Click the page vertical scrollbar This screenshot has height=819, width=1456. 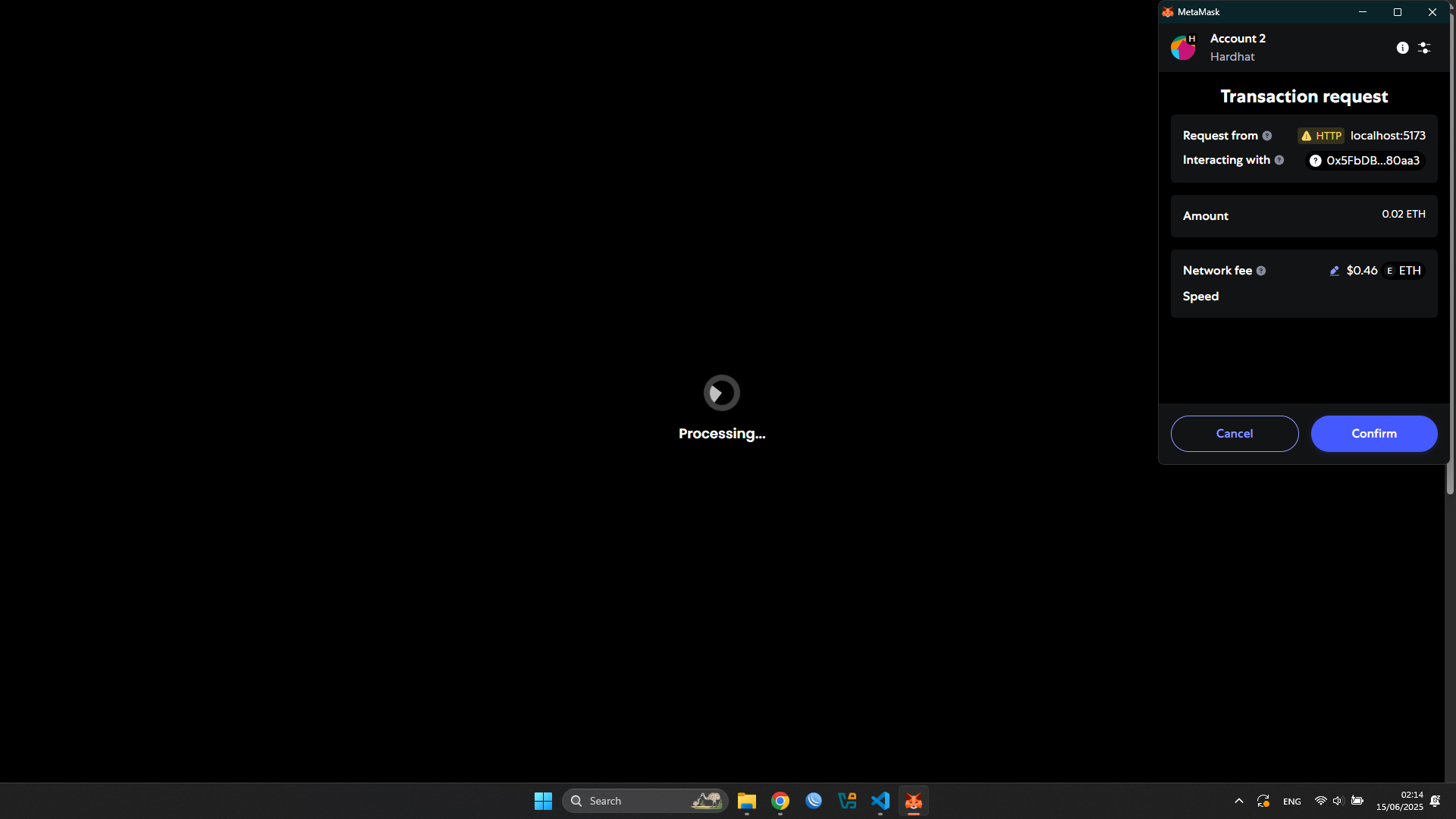point(1449,478)
